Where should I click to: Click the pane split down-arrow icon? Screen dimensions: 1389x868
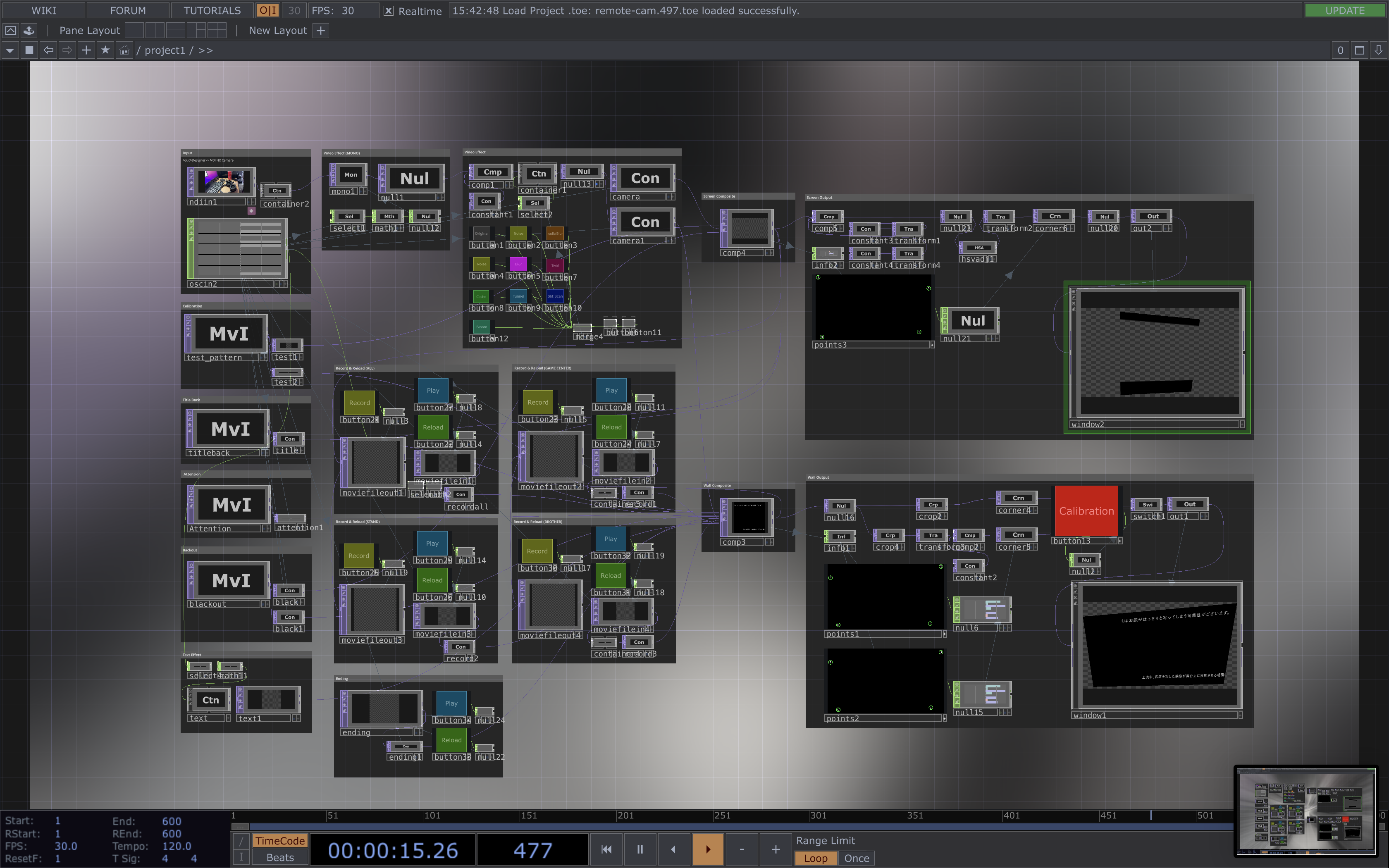pos(1378,50)
